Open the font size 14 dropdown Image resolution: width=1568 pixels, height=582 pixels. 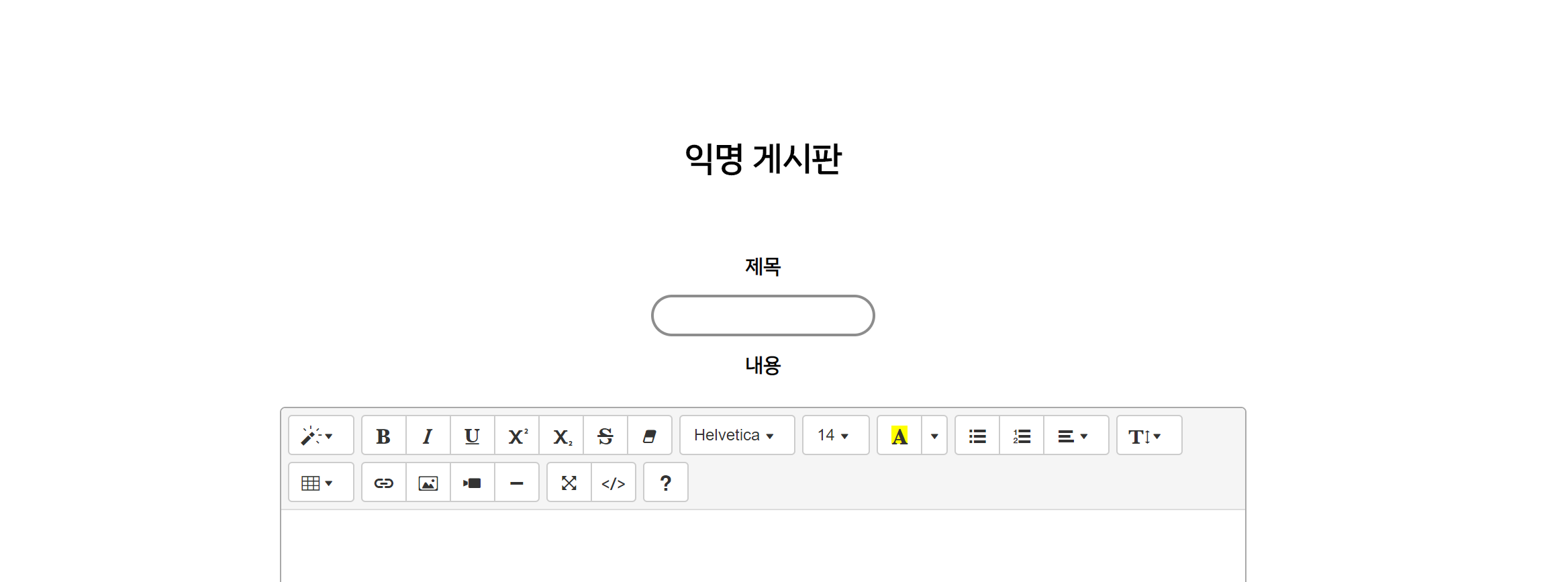click(836, 436)
